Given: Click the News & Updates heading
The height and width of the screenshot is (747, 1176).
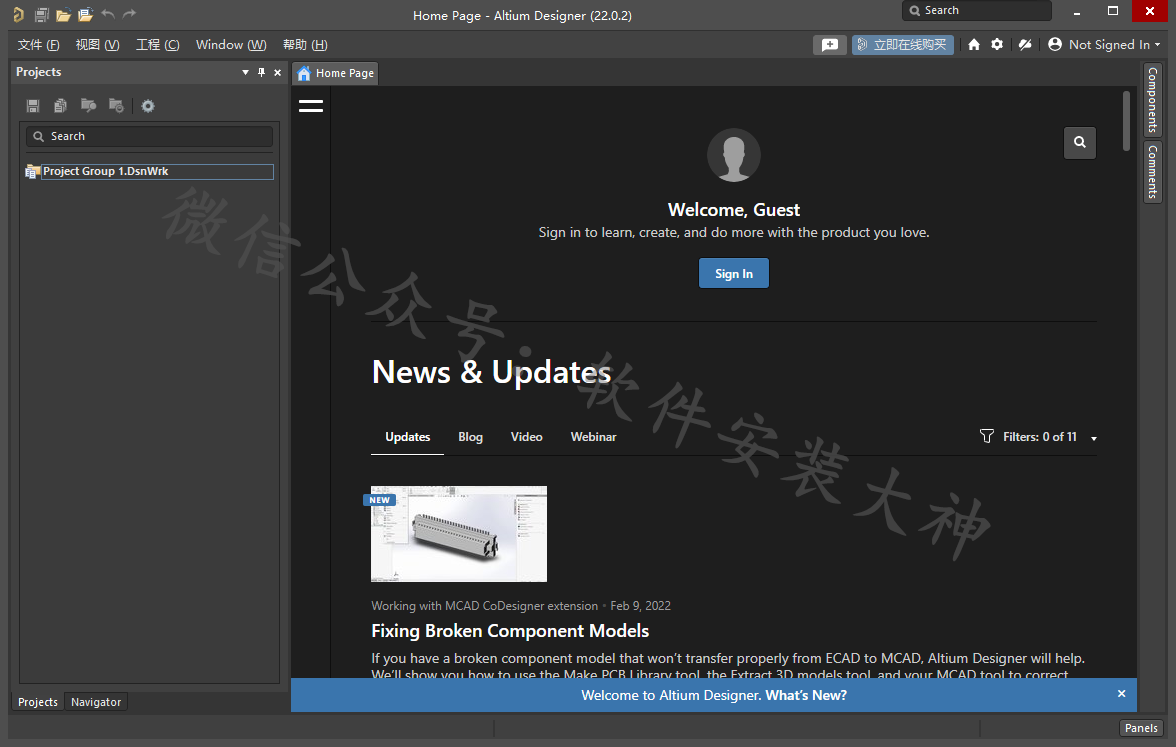Looking at the screenshot, I should pyautogui.click(x=491, y=373).
